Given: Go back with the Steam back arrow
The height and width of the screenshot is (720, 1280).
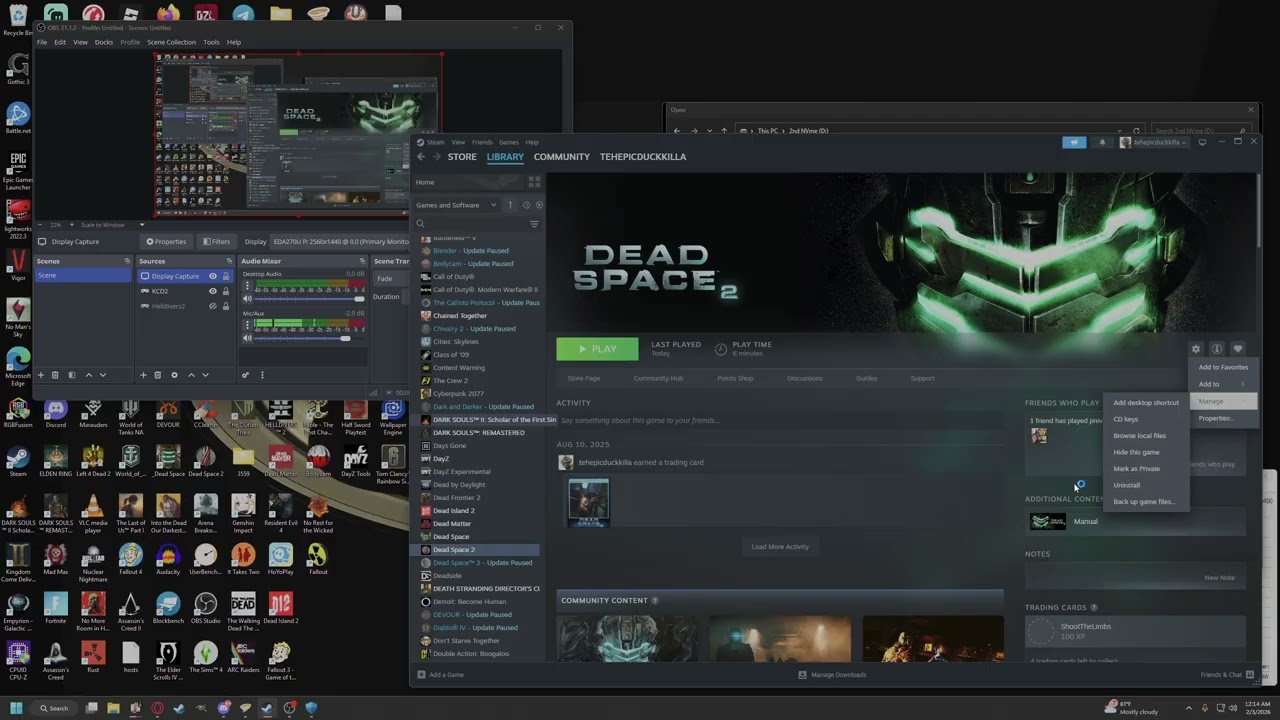Looking at the screenshot, I should coord(421,157).
